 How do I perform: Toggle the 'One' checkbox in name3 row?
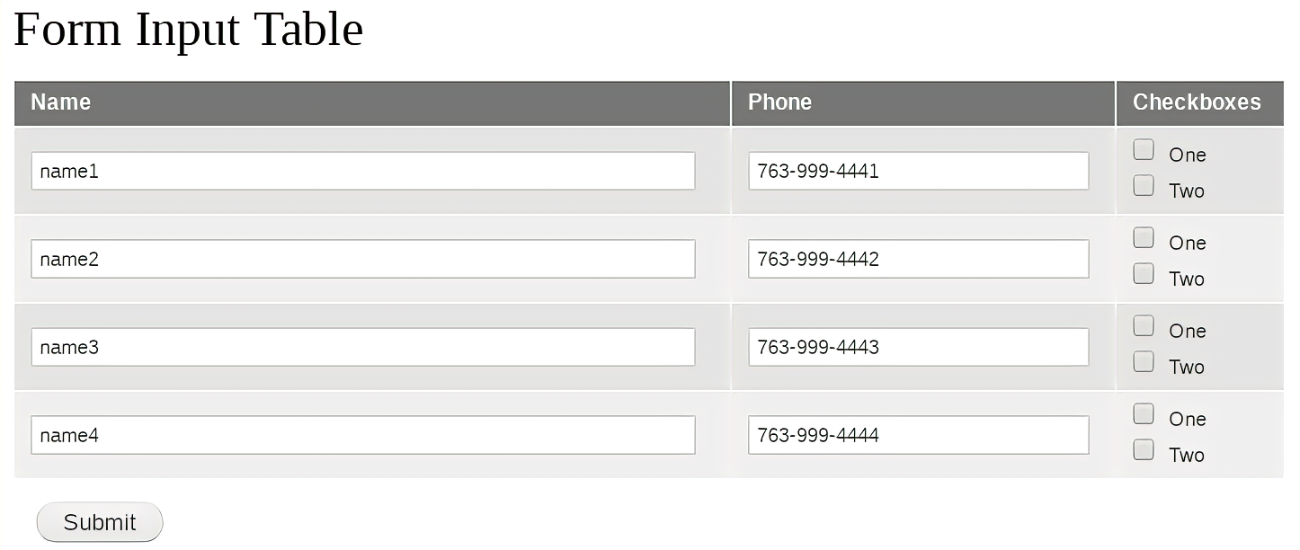[1144, 326]
